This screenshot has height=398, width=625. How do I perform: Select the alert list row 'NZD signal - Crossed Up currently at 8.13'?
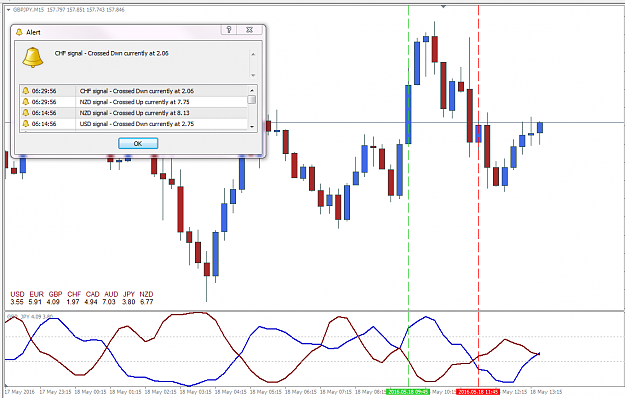(x=134, y=113)
